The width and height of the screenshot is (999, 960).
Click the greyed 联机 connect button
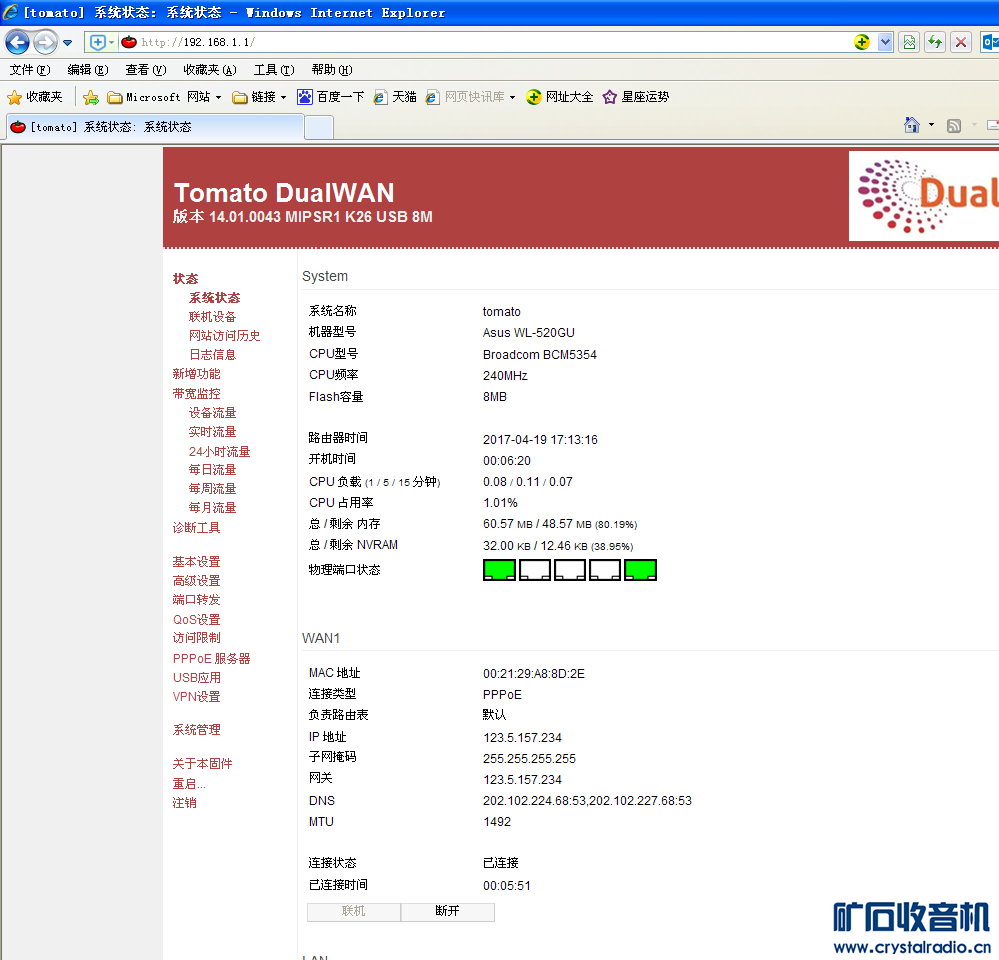(354, 912)
